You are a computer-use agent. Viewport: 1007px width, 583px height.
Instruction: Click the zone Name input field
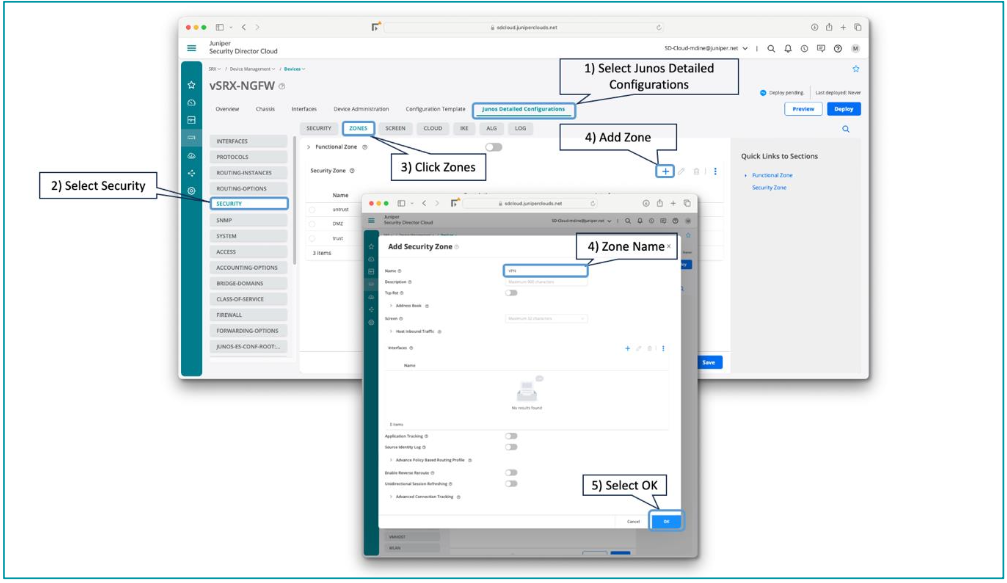click(x=545, y=270)
